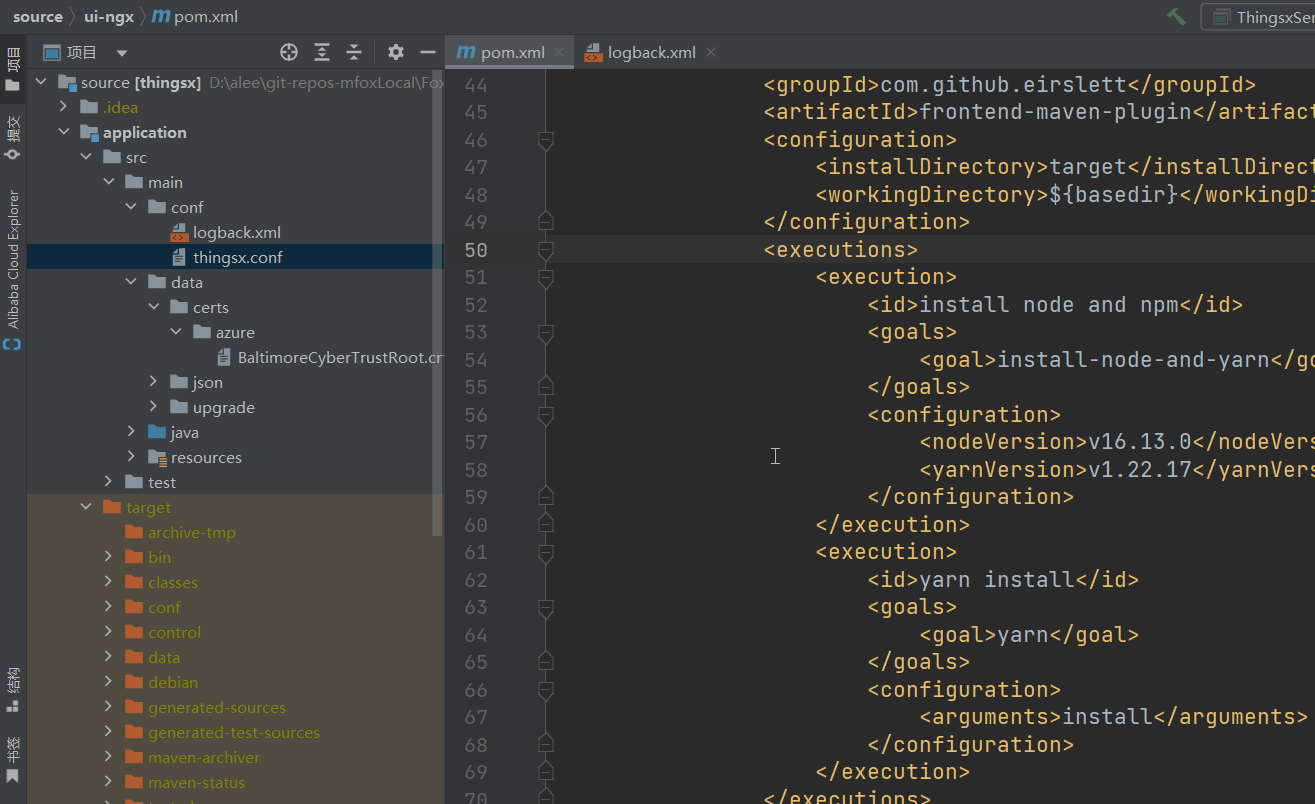Click the resources folder icon

[x=157, y=457]
